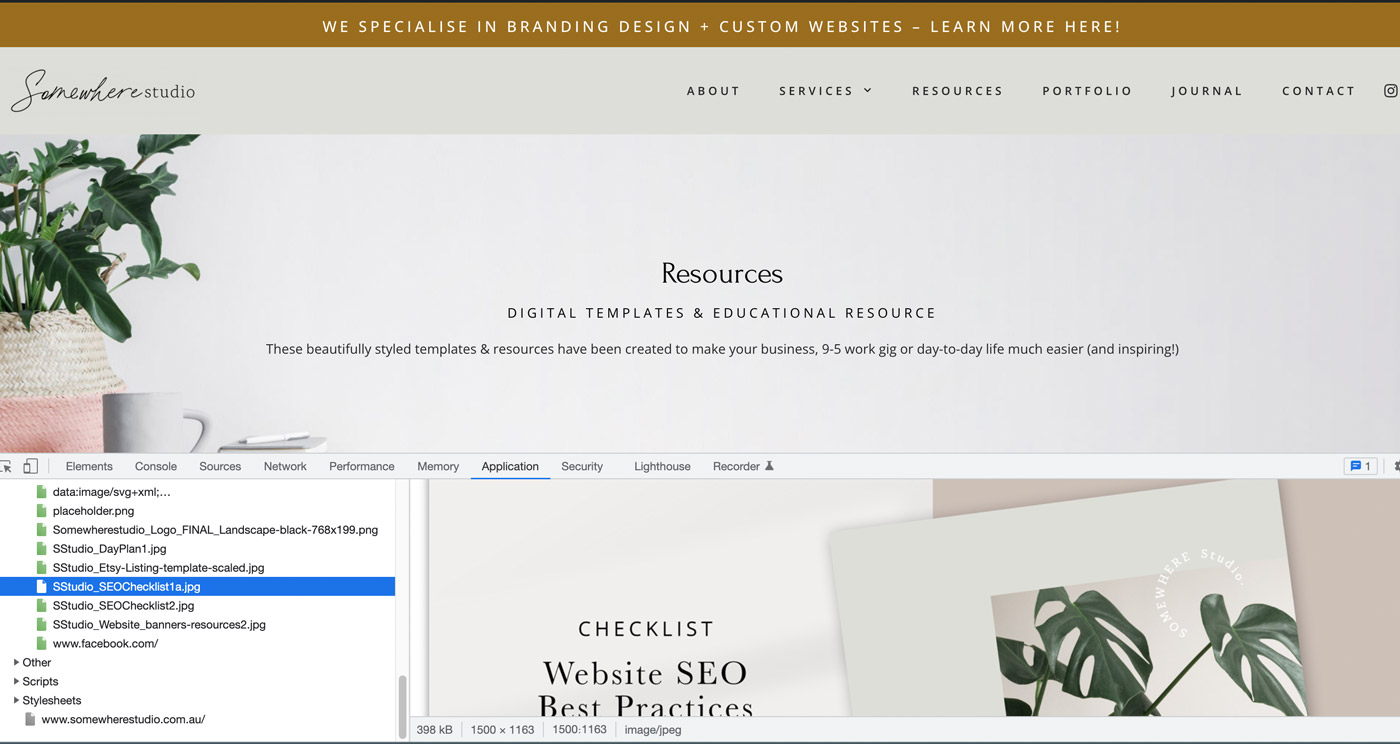Open the Network tab
Image resolution: width=1400 pixels, height=744 pixels.
[285, 466]
